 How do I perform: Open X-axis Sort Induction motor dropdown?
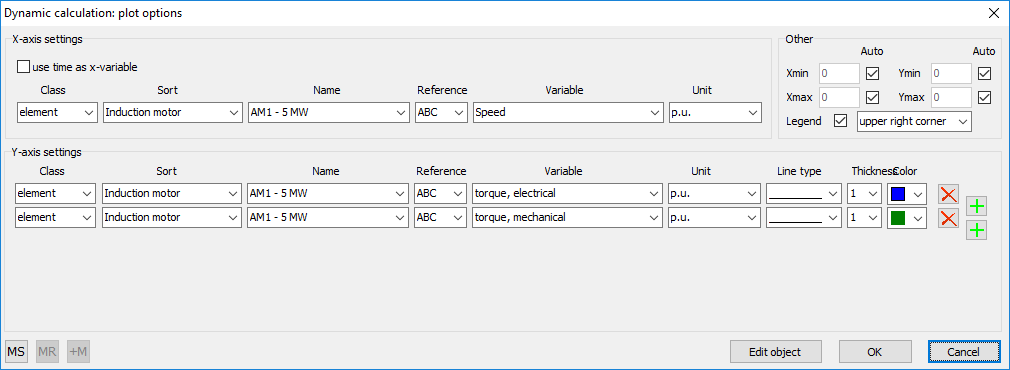click(x=172, y=112)
